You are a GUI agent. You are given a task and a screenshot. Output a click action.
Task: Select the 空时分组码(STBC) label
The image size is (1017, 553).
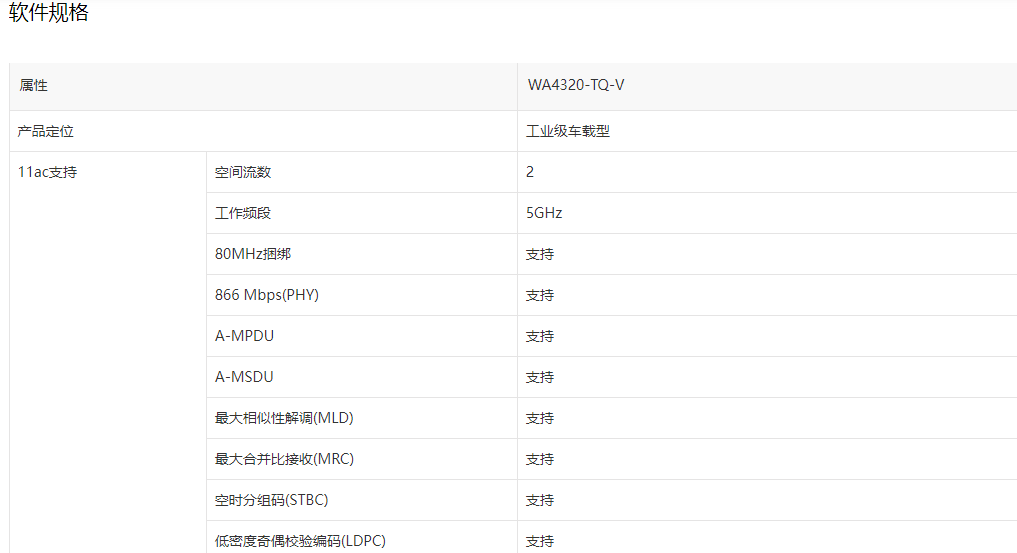[x=272, y=500]
